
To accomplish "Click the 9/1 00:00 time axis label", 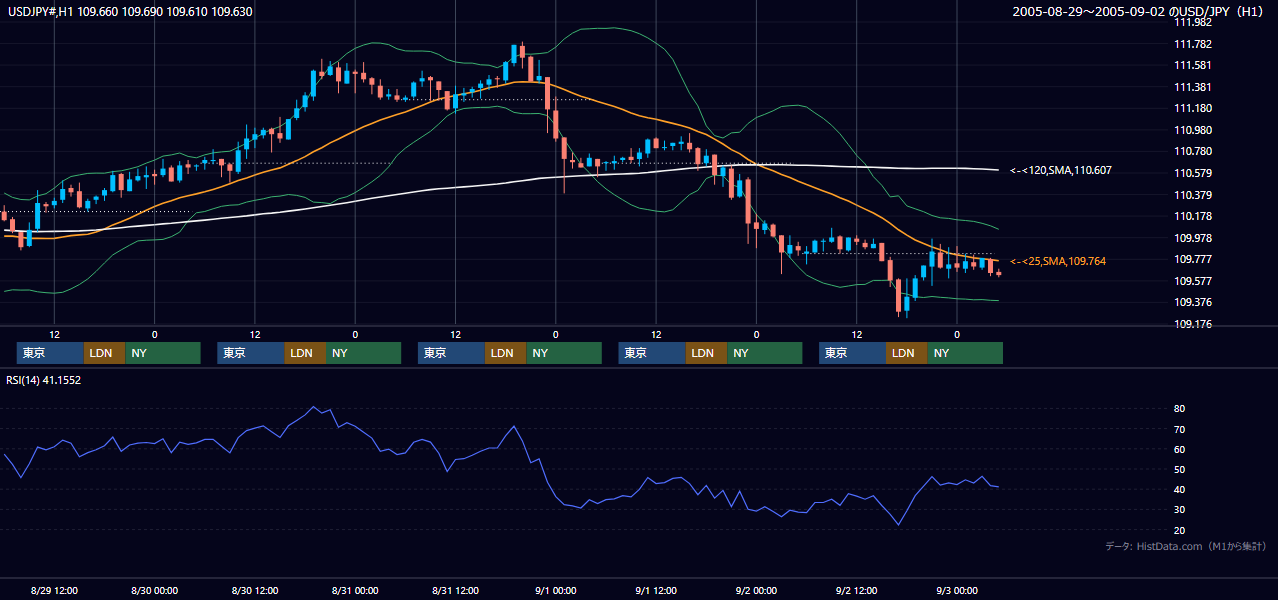I will coord(555,590).
